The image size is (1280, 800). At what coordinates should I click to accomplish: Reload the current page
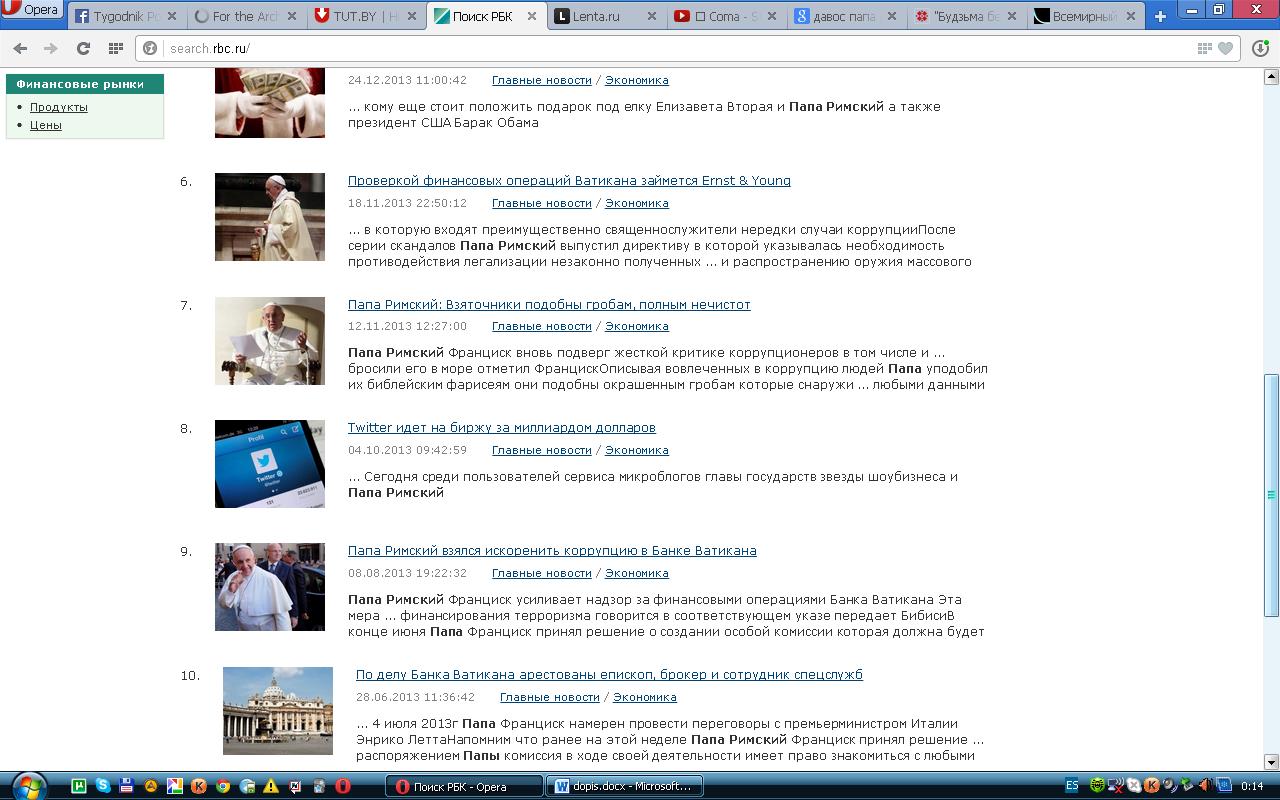[83, 49]
